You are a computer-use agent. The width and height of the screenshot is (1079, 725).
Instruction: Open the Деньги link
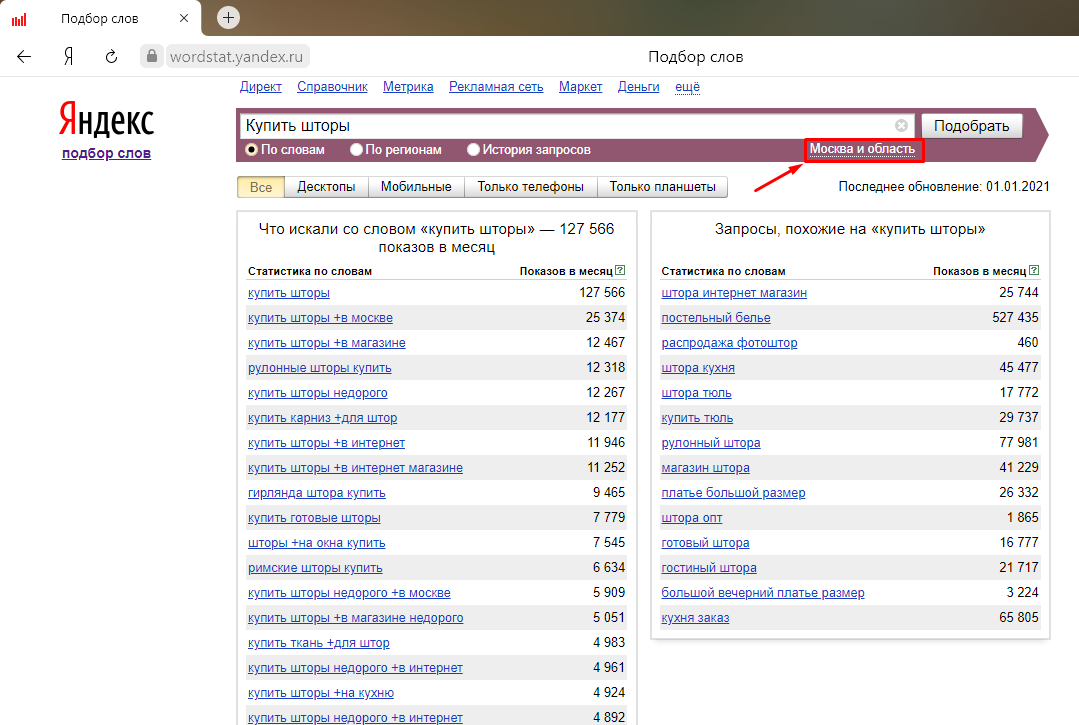[x=639, y=87]
